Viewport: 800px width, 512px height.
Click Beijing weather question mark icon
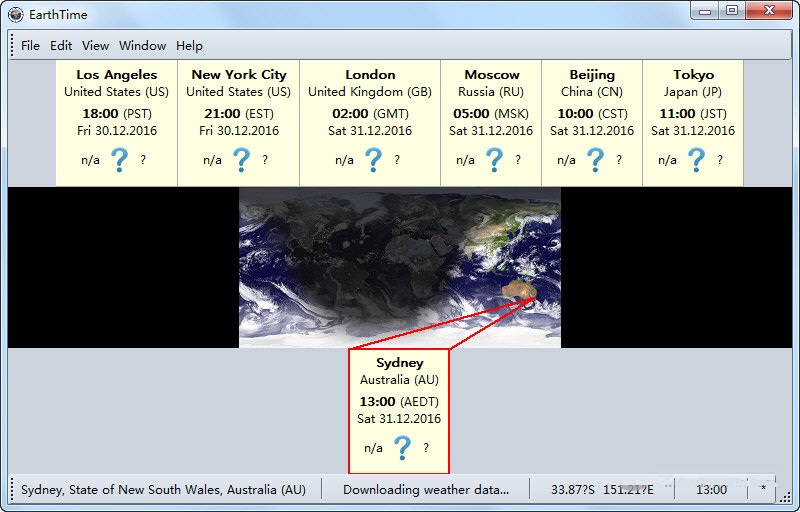[x=595, y=160]
